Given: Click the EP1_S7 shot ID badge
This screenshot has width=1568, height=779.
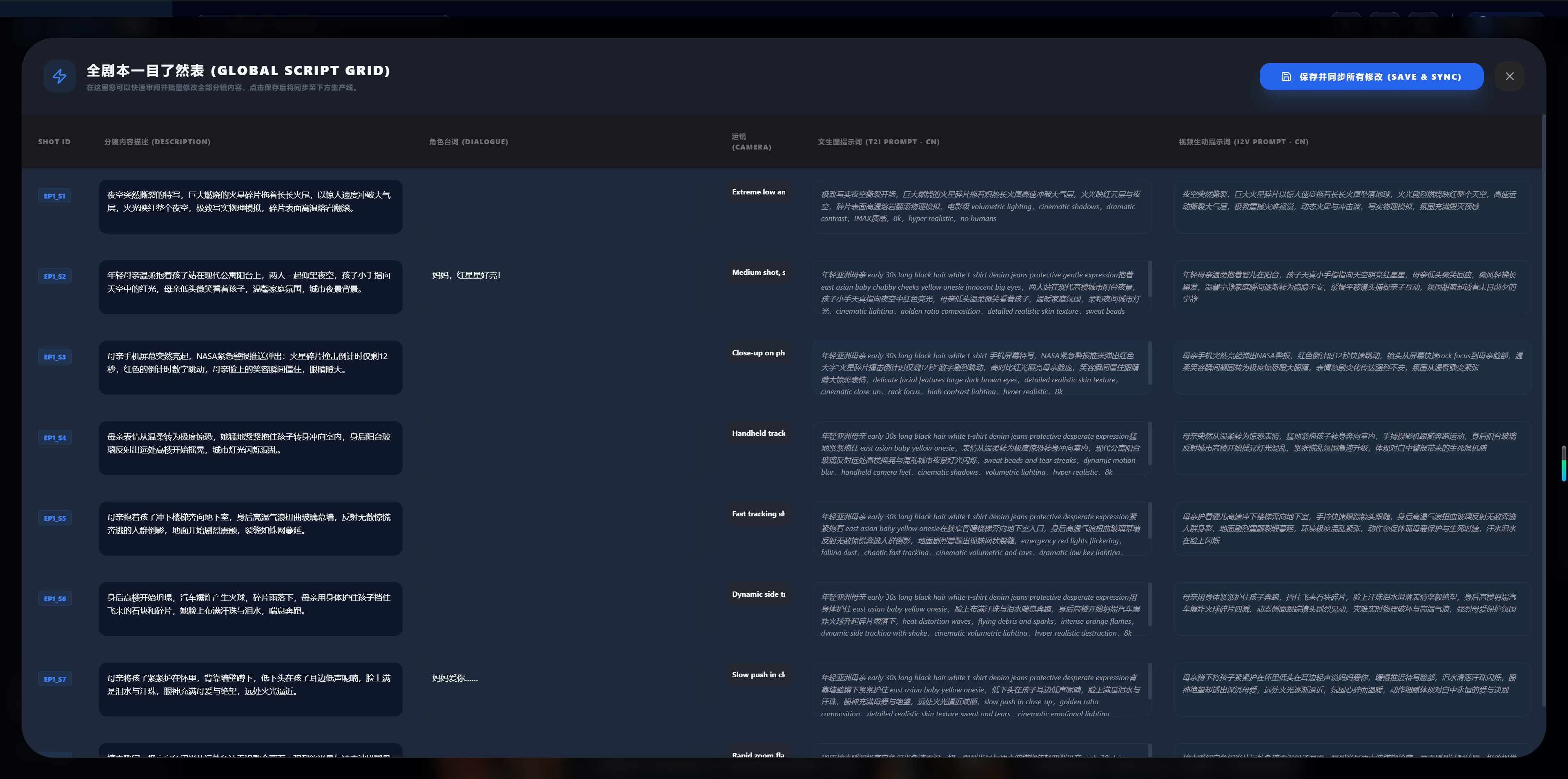Looking at the screenshot, I should pos(54,679).
